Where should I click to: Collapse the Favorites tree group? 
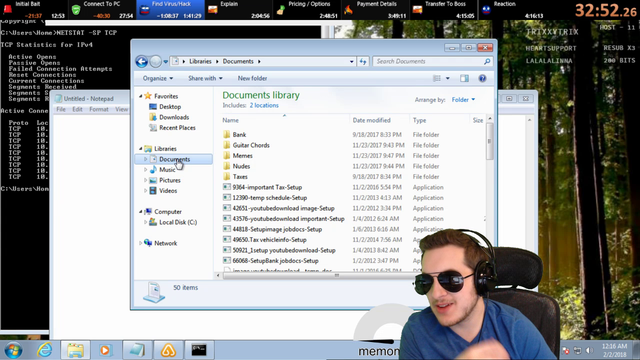[141, 96]
